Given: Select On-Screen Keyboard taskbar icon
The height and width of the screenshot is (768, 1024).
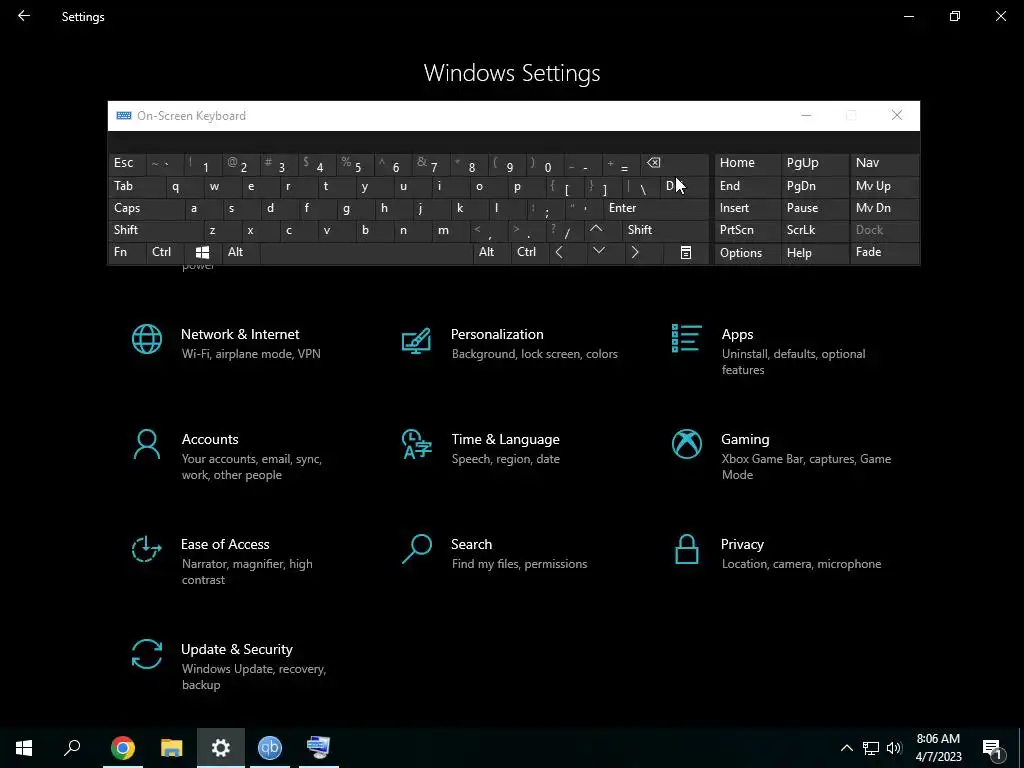Looking at the screenshot, I should tap(319, 748).
